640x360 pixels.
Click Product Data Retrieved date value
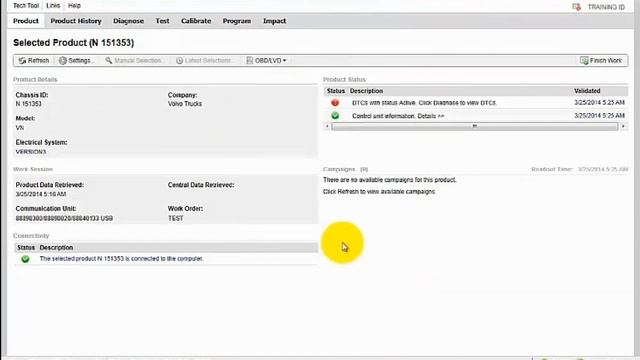(x=41, y=194)
